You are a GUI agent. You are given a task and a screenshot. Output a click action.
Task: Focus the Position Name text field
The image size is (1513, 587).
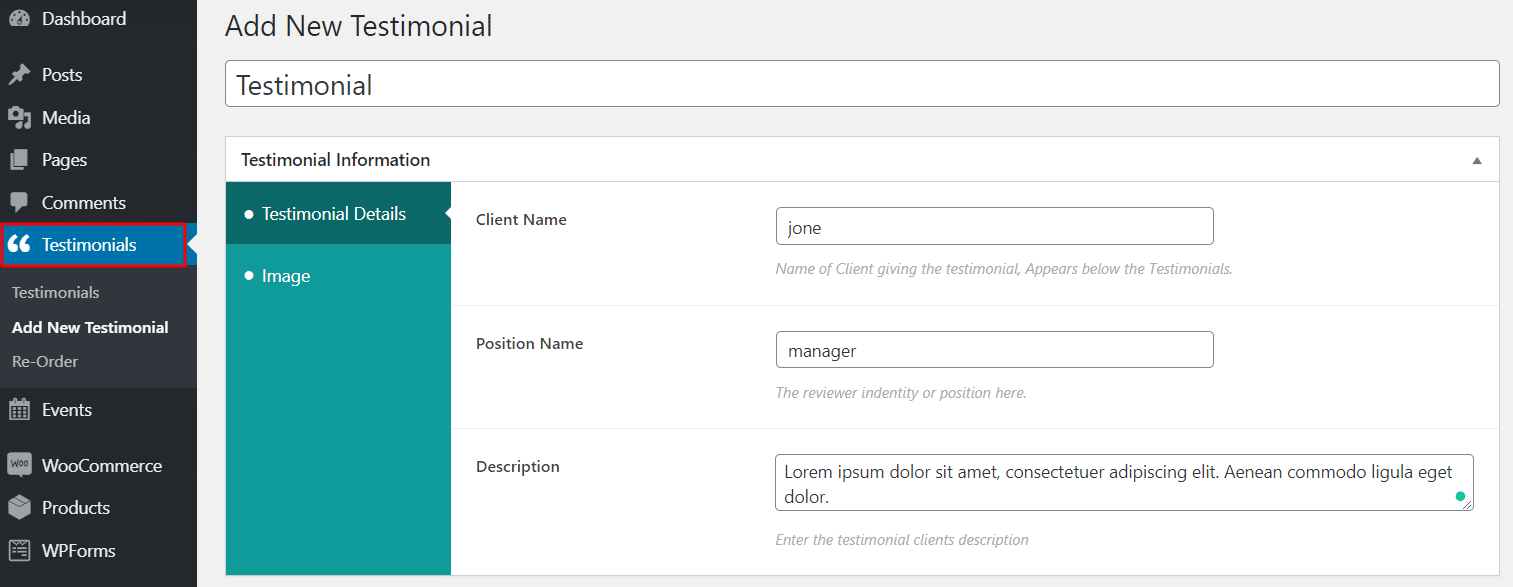[995, 350]
